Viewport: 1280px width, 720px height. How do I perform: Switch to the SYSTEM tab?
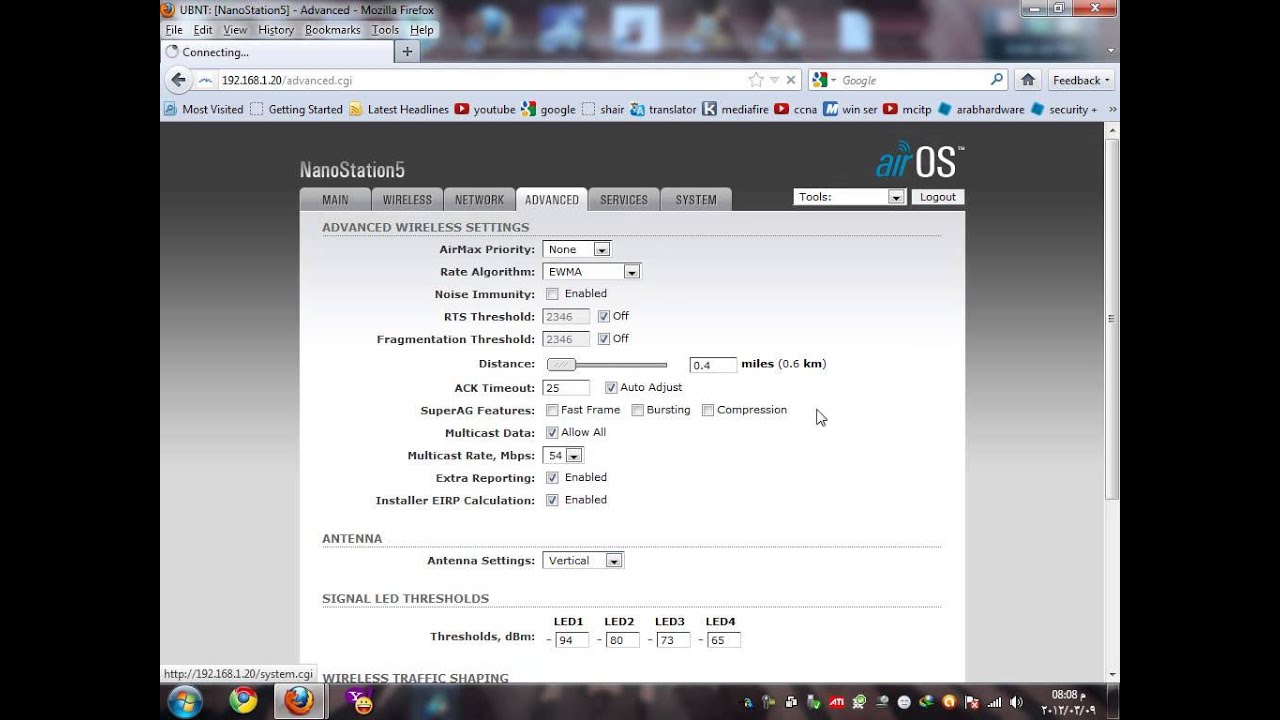click(696, 200)
